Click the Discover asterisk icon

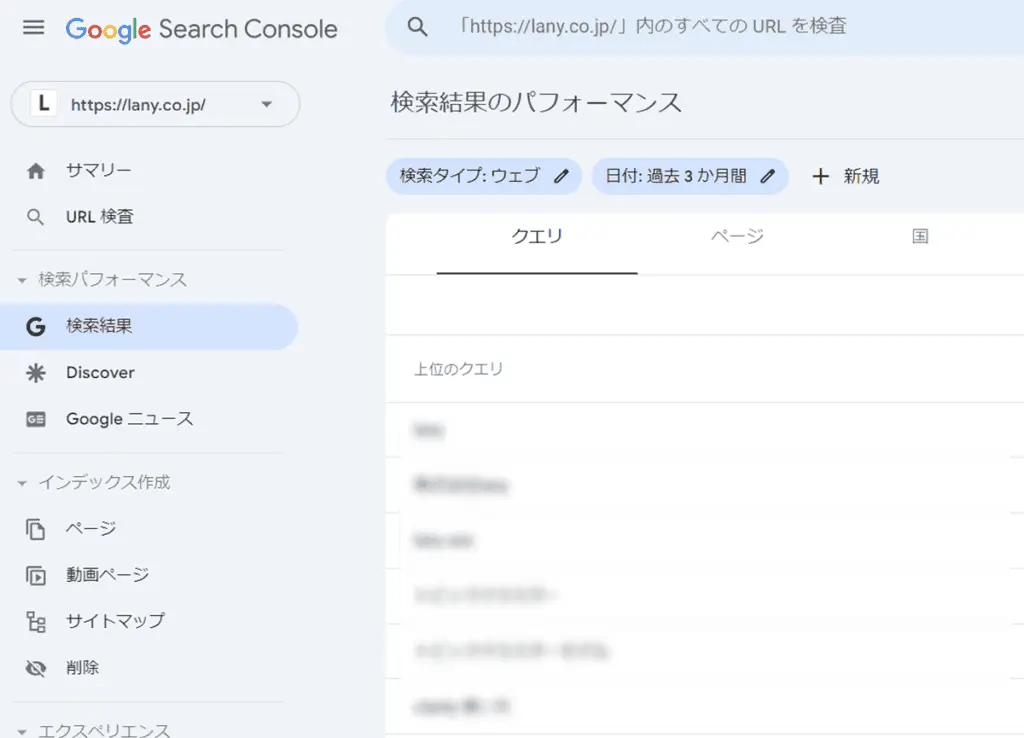point(36,373)
